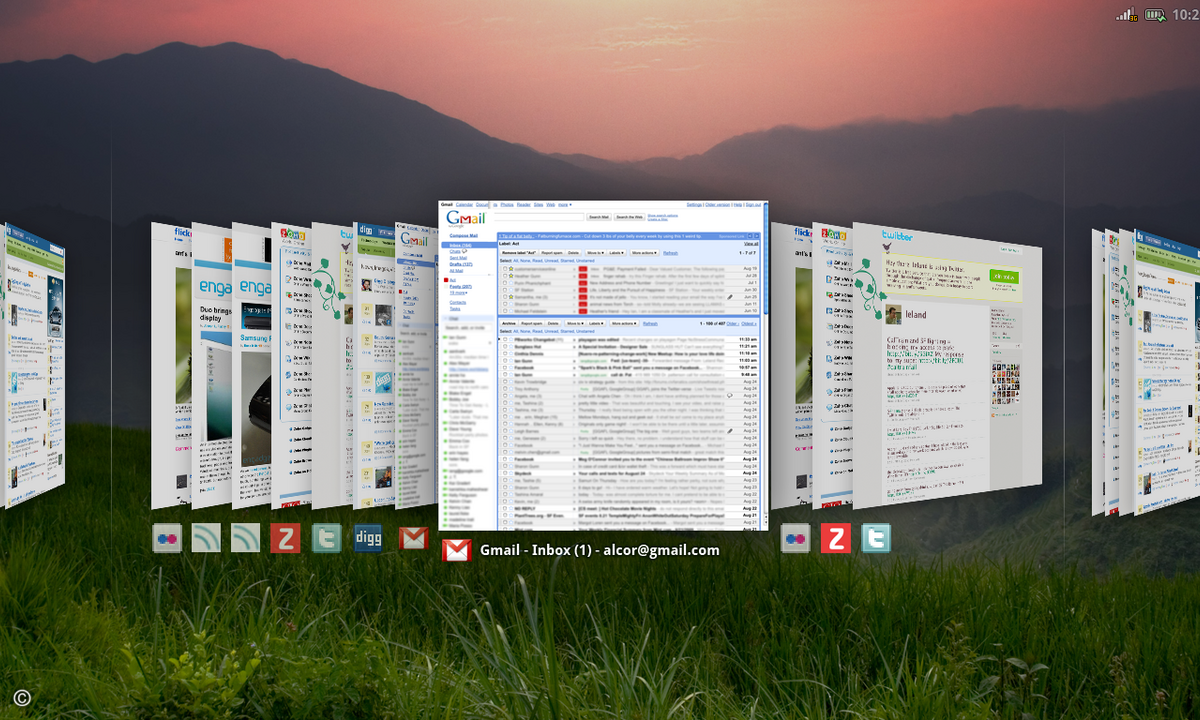
Task: Open Photos from Gmail's top navigation
Action: point(507,205)
